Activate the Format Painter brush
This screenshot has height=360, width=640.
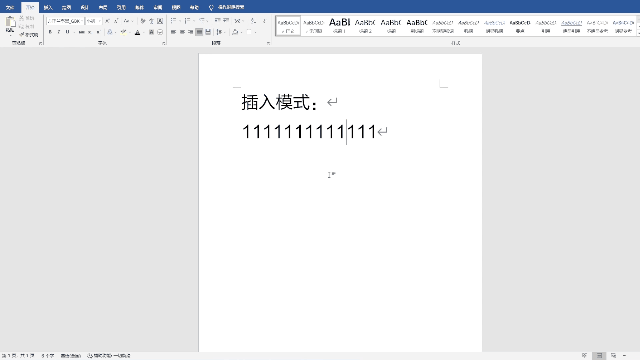pyautogui.click(x=29, y=35)
